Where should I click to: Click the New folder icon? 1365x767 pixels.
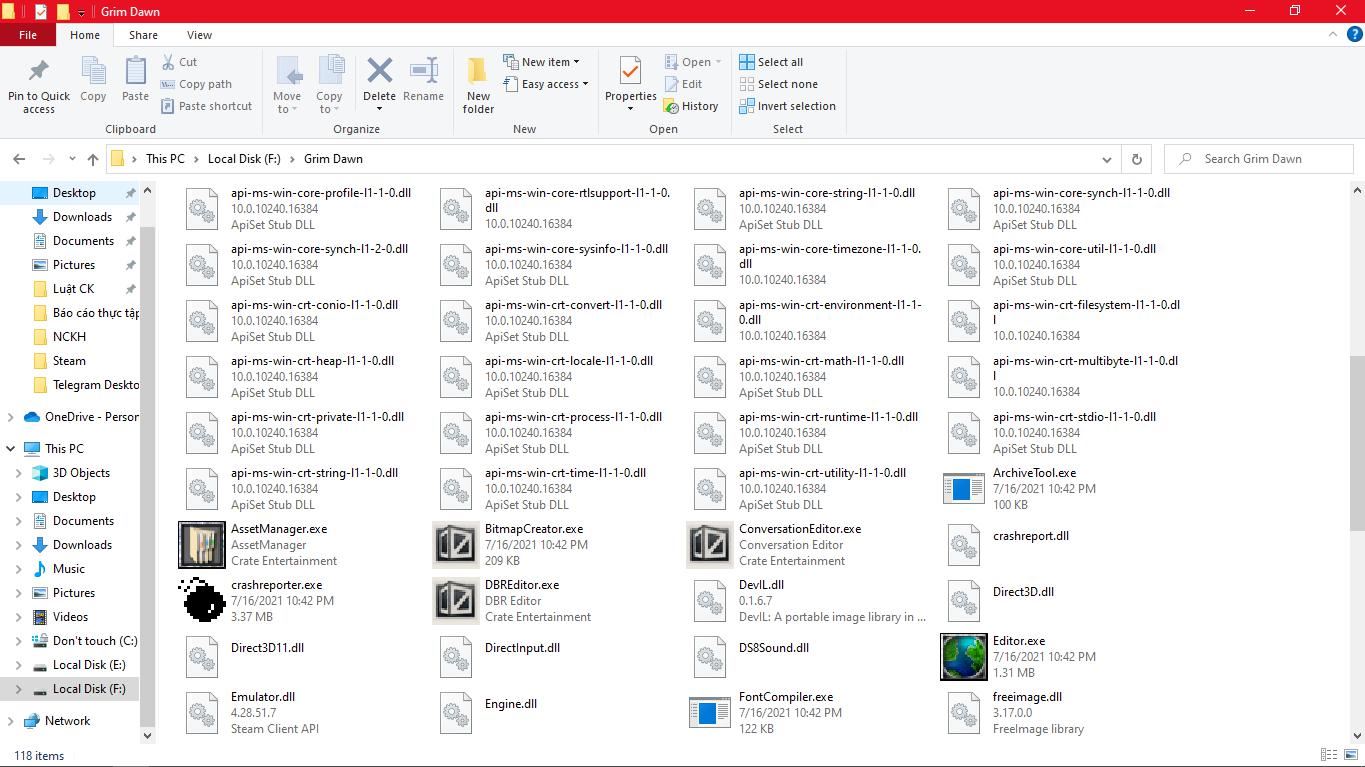478,72
